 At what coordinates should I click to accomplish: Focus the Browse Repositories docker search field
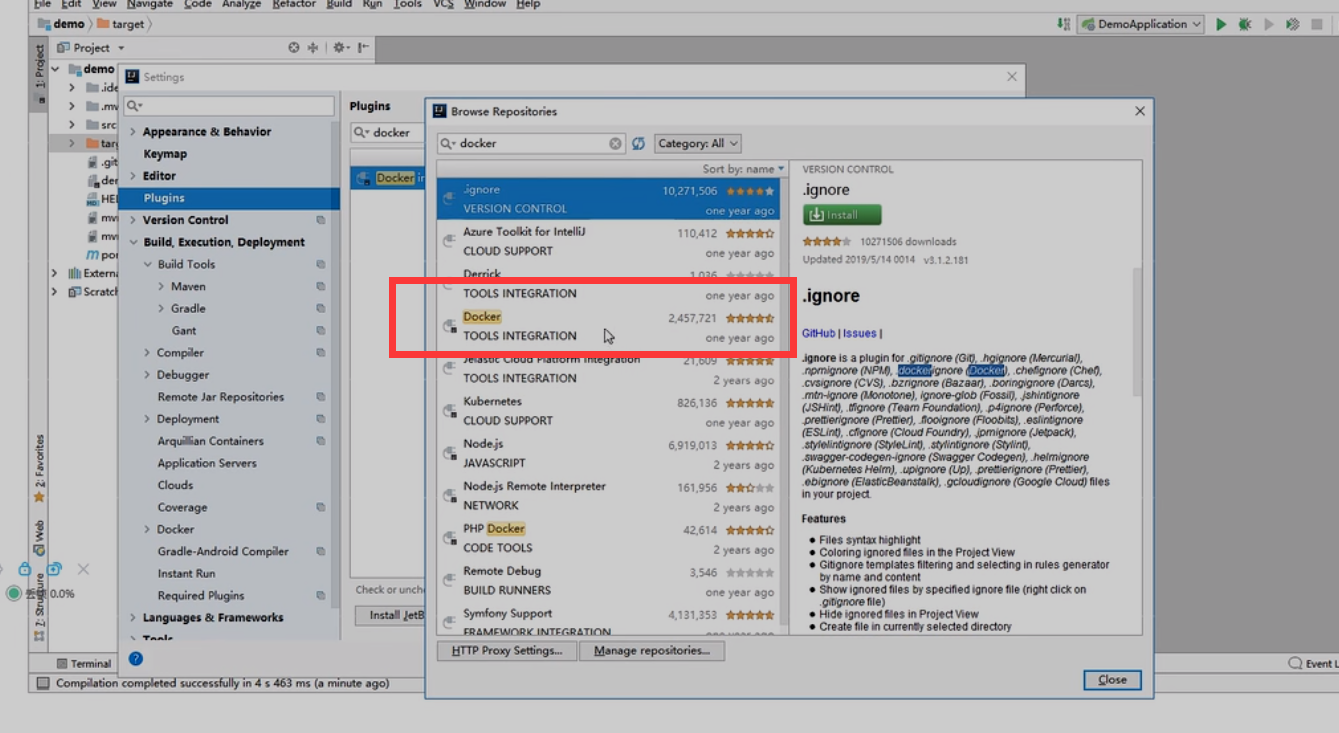coord(531,143)
